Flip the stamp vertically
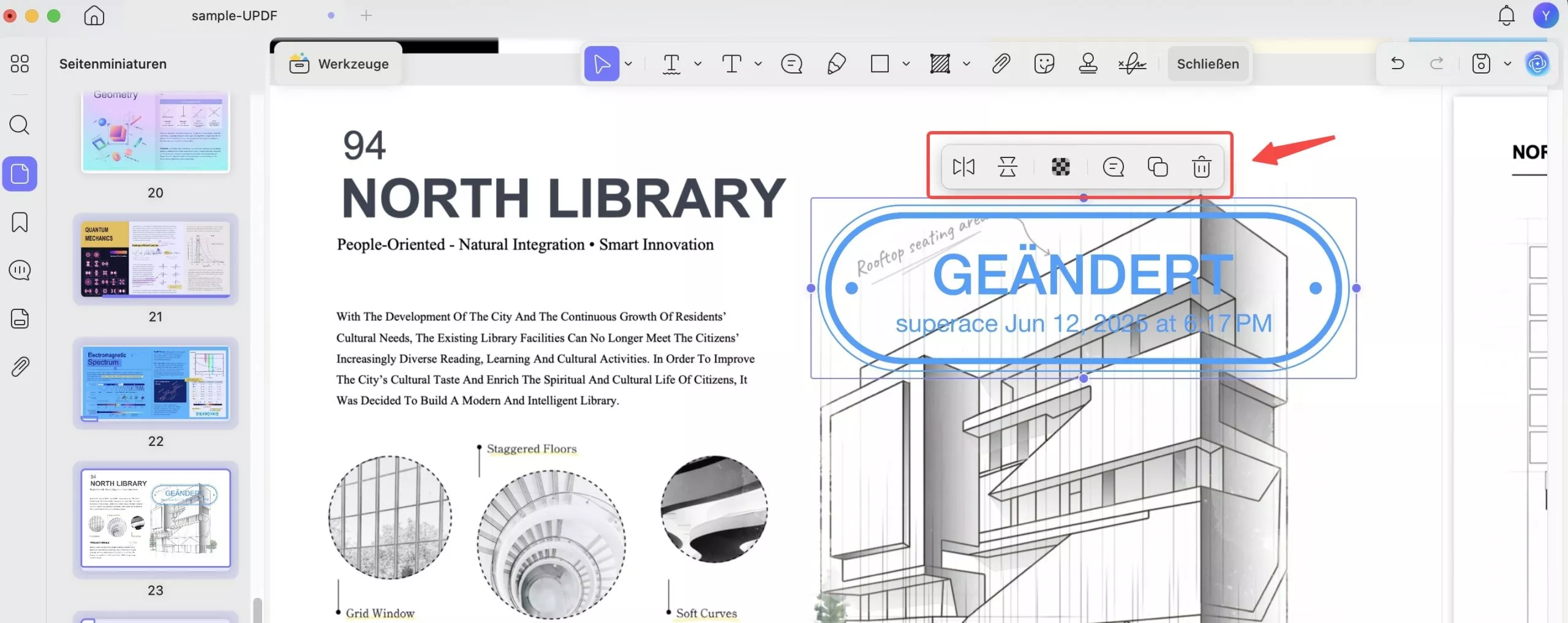 coord(1008,167)
